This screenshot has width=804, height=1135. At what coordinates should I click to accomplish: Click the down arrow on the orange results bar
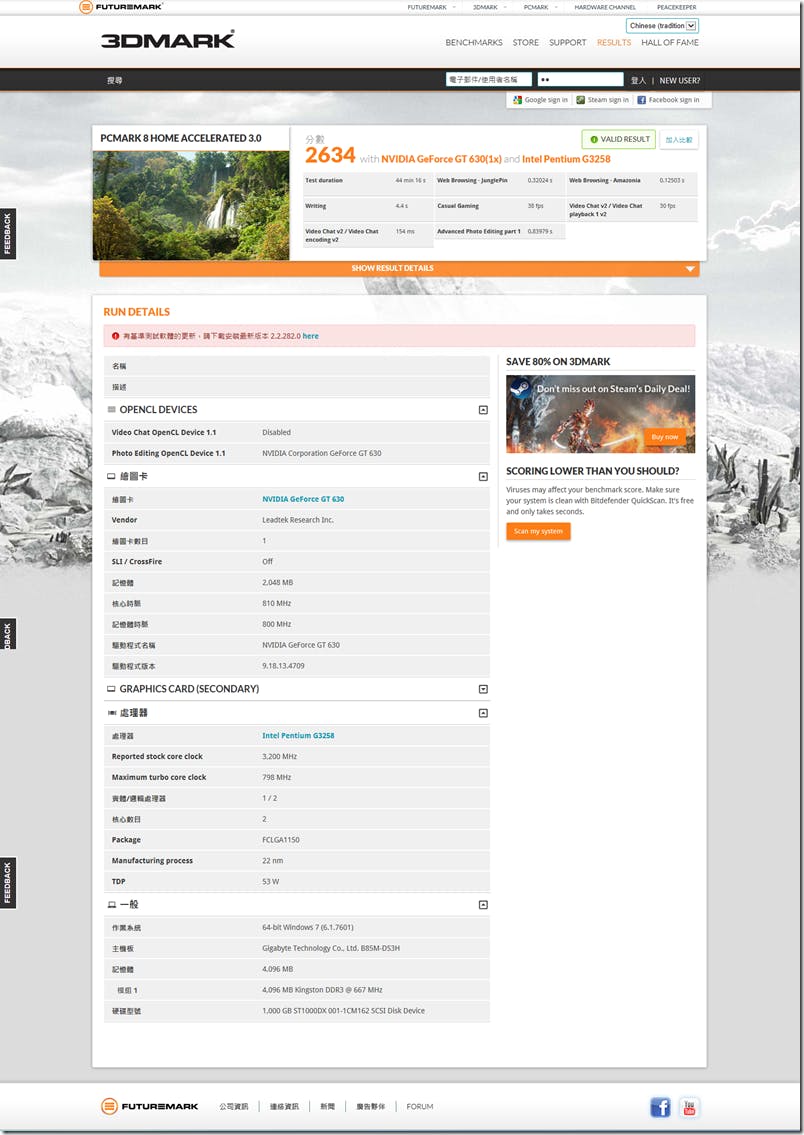[690, 269]
